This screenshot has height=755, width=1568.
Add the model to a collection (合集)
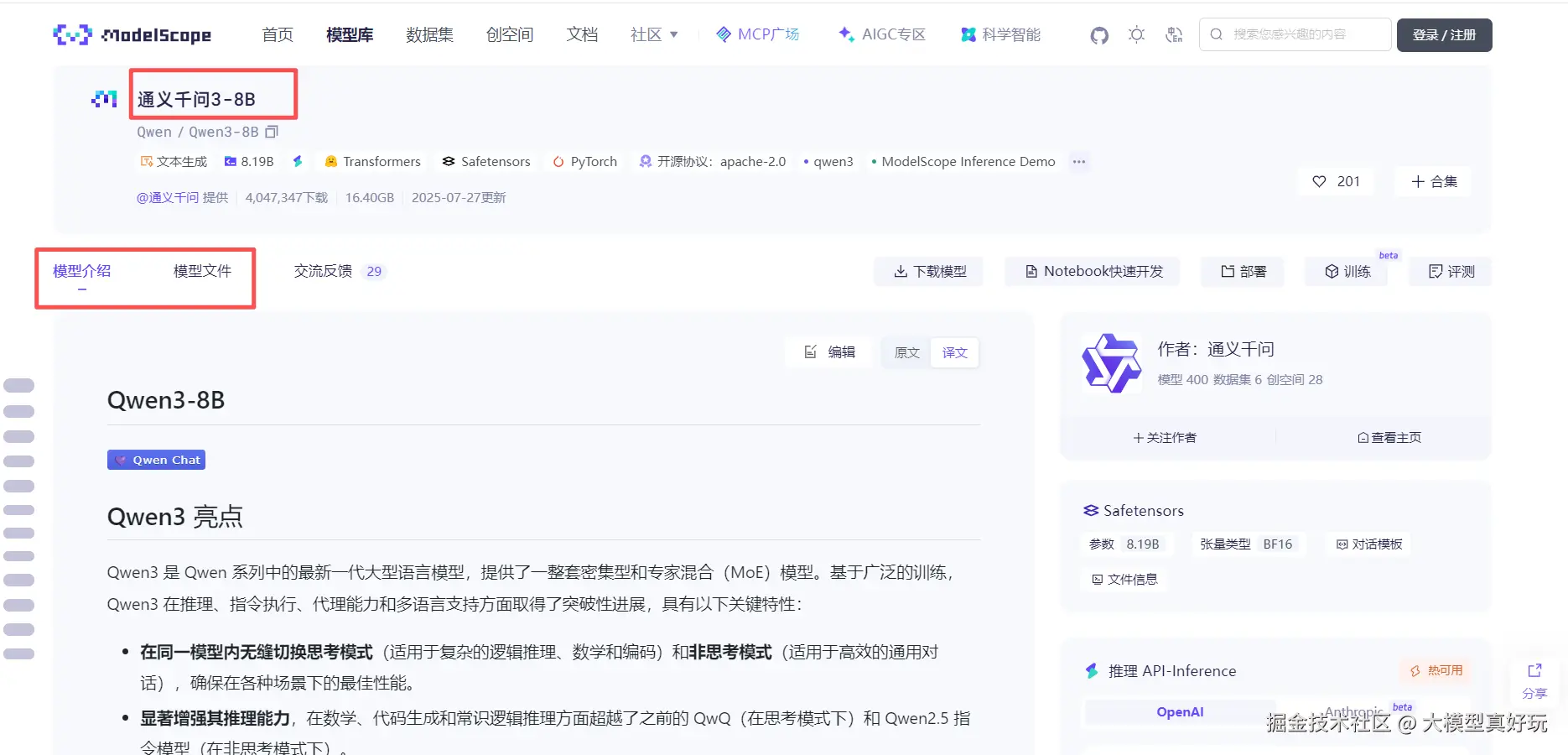coord(1433,181)
